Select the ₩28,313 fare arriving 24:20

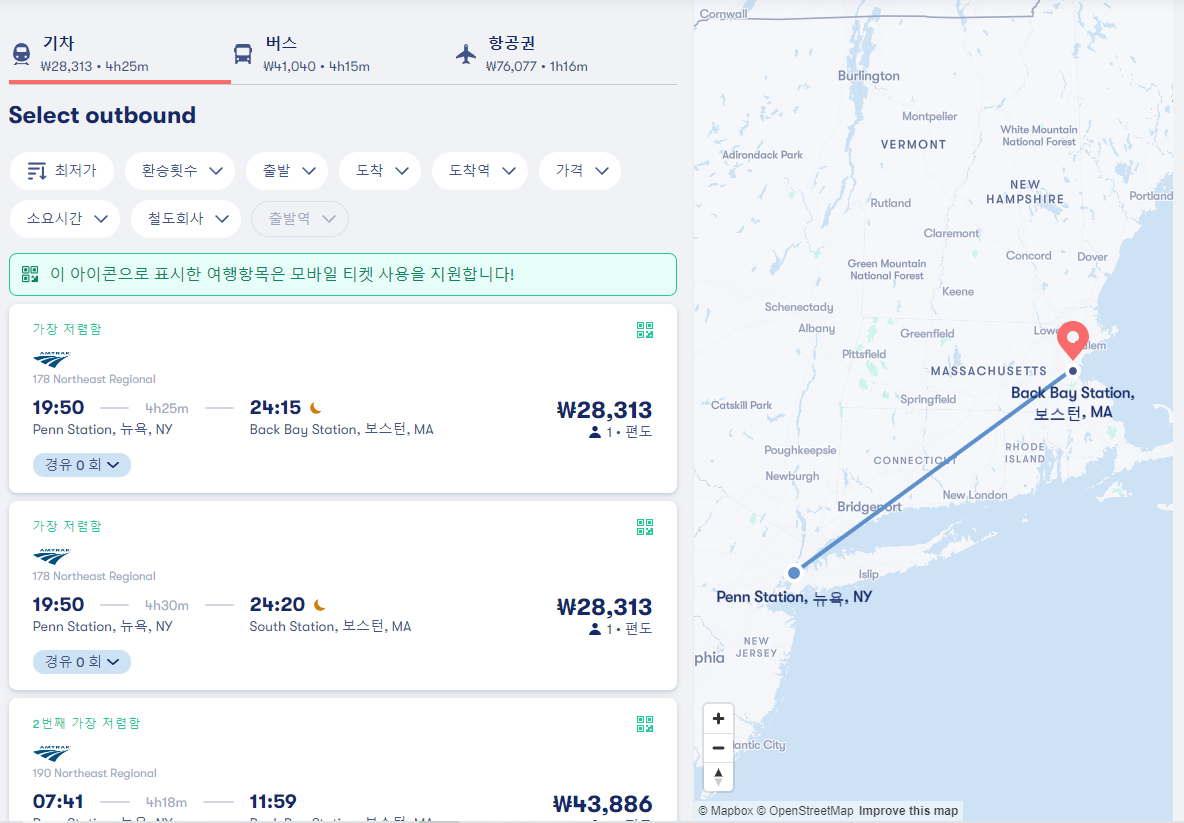[x=604, y=607]
